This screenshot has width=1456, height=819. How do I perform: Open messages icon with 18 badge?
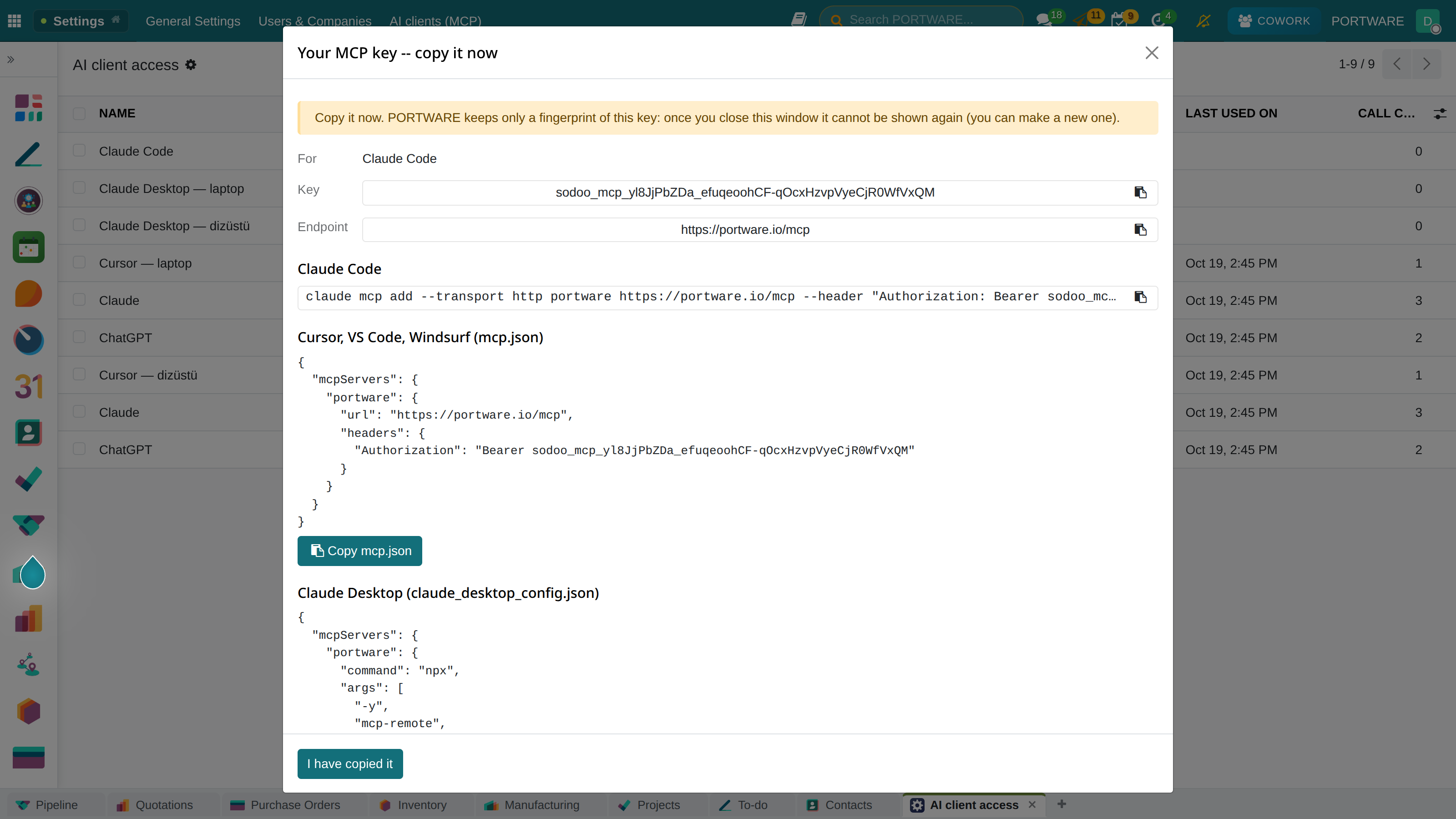1043,20
